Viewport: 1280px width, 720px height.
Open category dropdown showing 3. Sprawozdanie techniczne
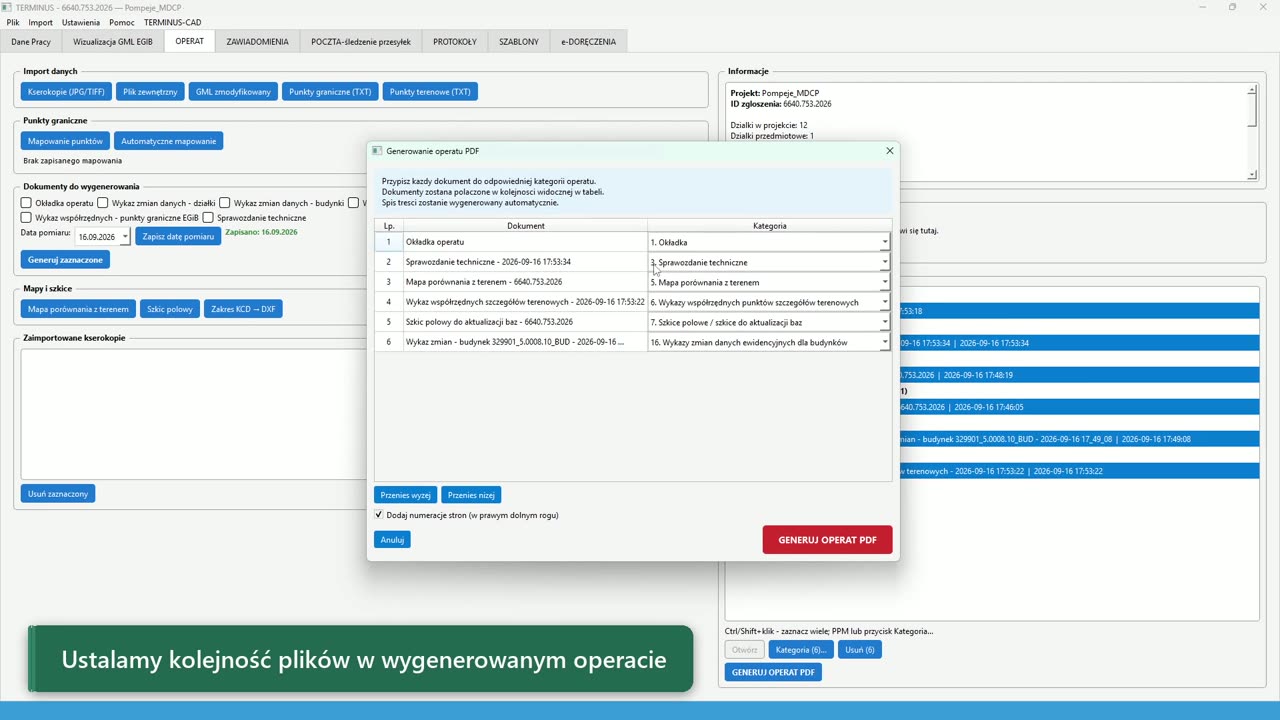click(884, 262)
